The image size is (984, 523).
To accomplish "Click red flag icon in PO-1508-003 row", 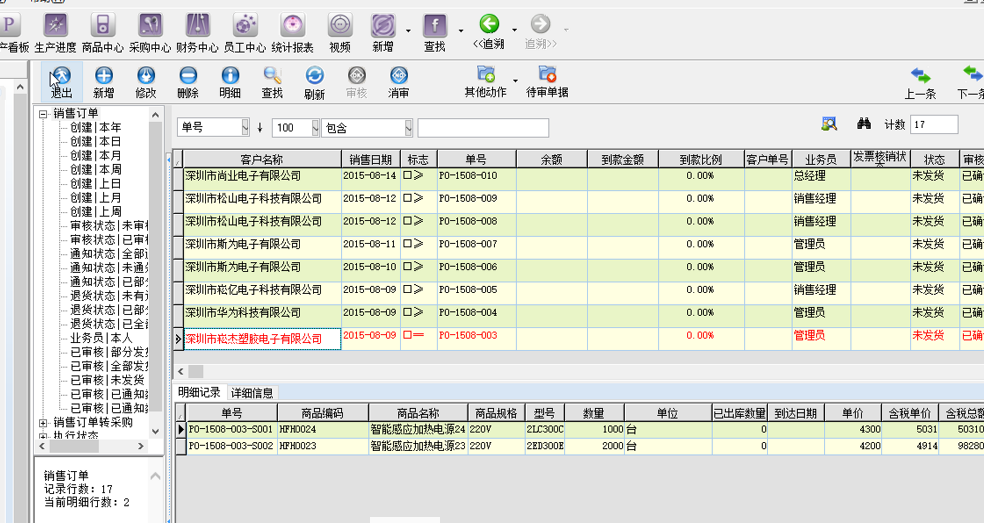I will click(x=413, y=335).
